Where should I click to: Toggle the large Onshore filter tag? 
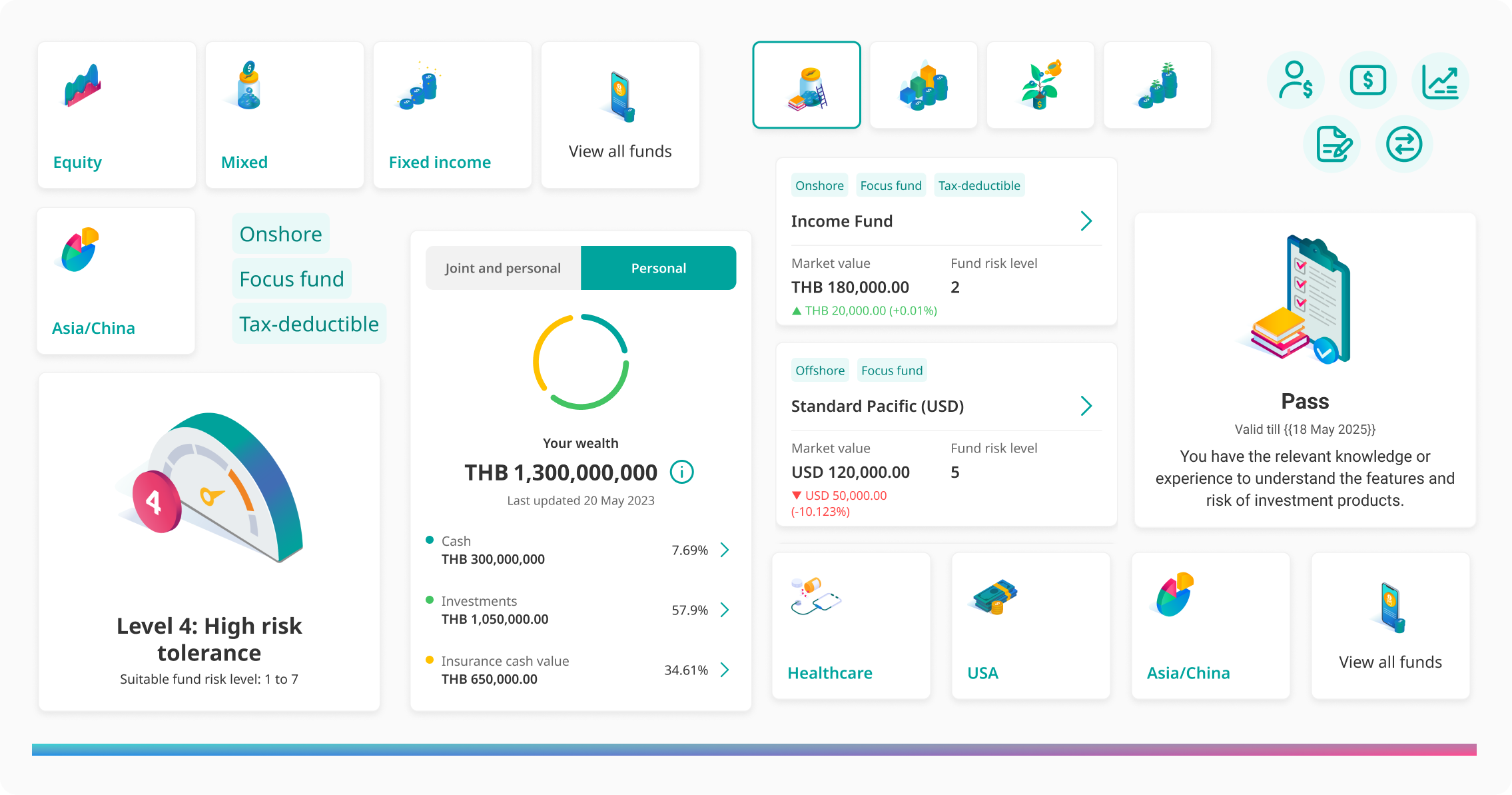coord(280,234)
